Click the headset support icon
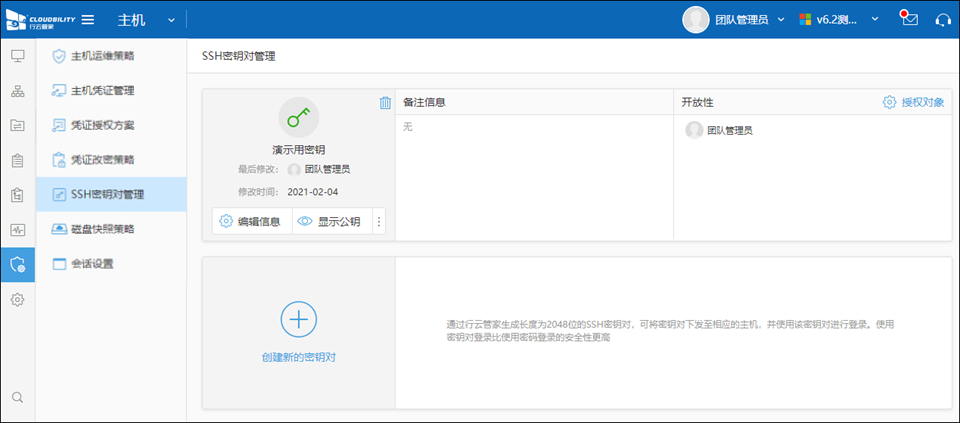 [x=942, y=19]
